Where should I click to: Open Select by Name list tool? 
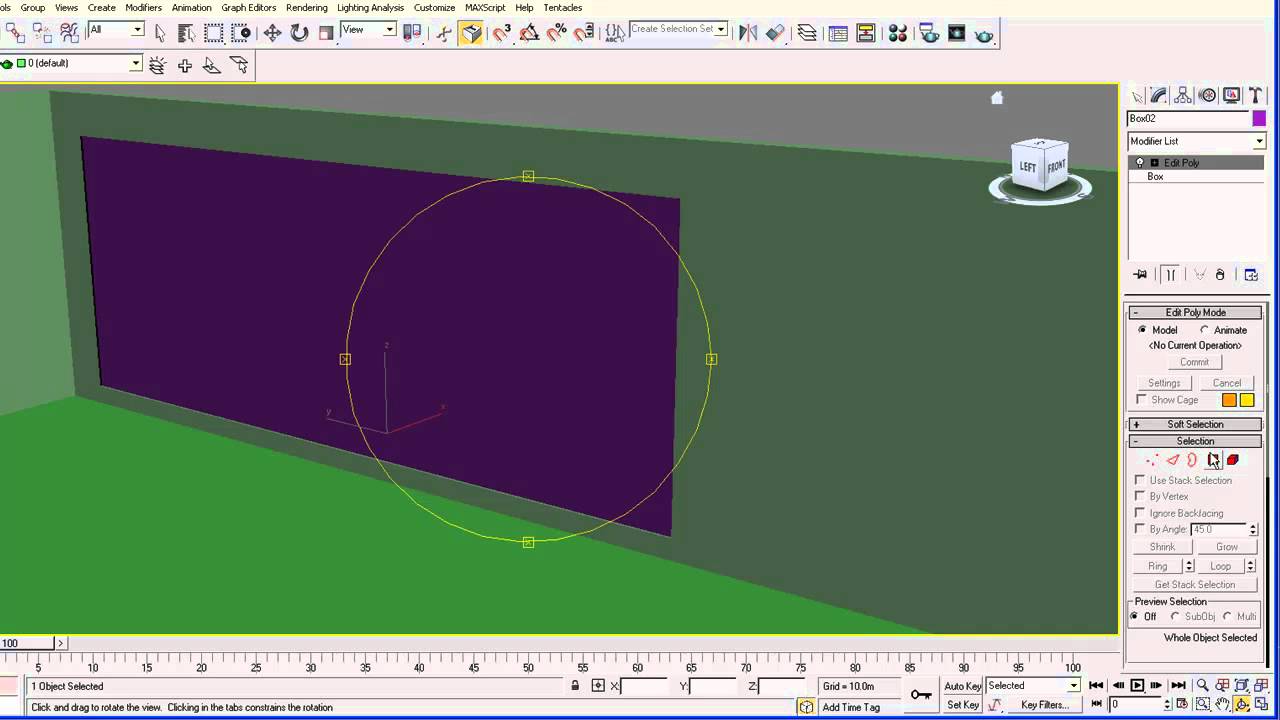(x=186, y=33)
